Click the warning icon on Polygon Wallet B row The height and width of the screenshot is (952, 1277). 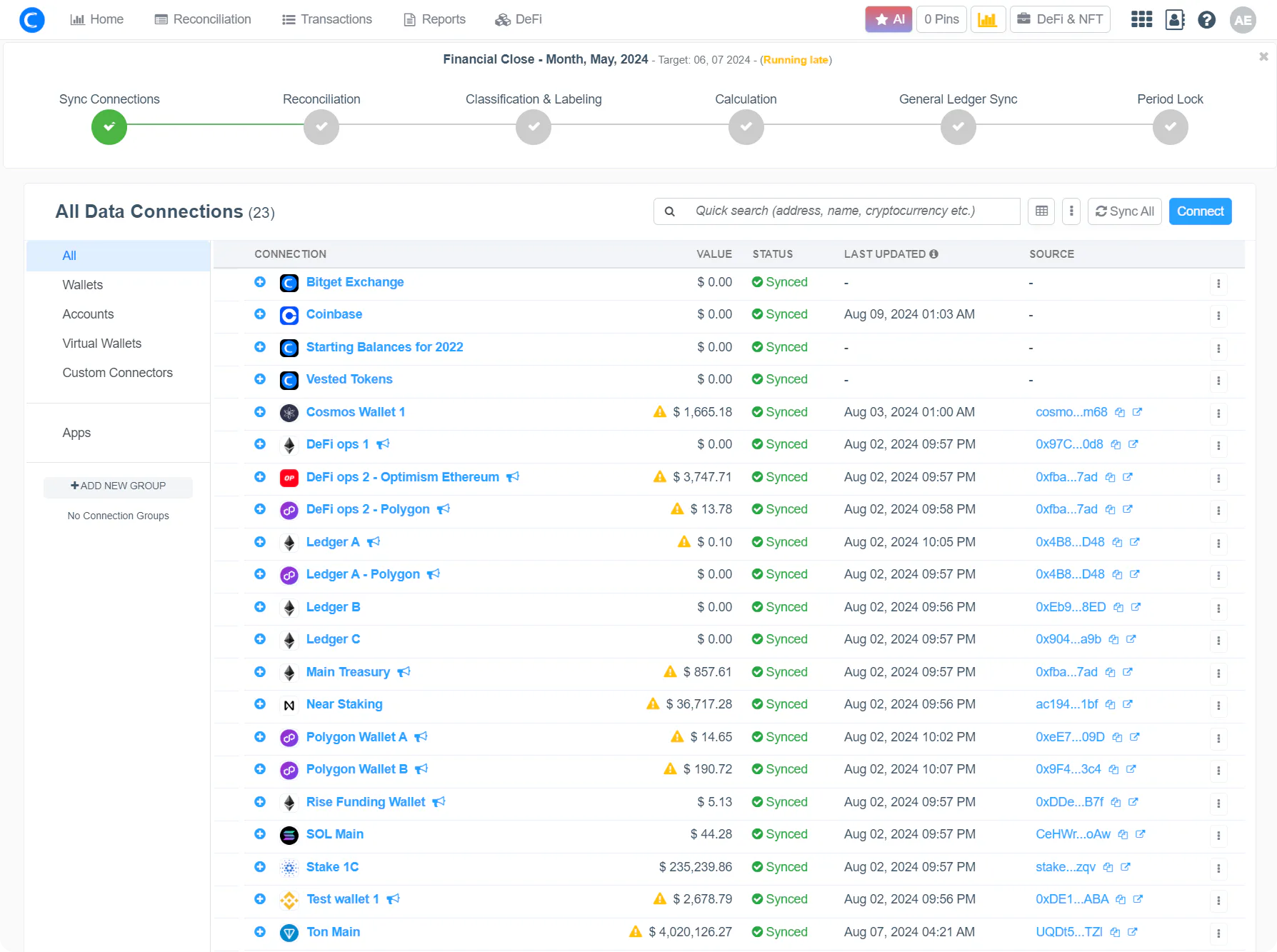tap(670, 769)
